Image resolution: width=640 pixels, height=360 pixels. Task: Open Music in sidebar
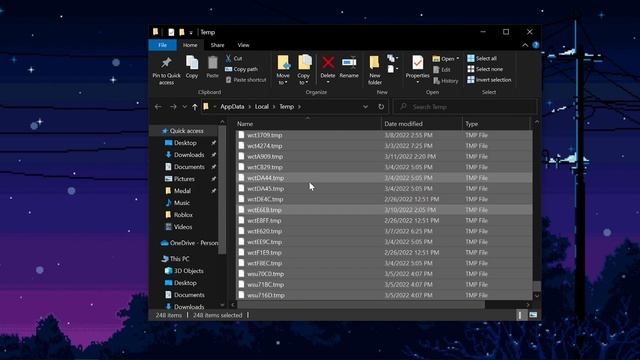pos(182,203)
